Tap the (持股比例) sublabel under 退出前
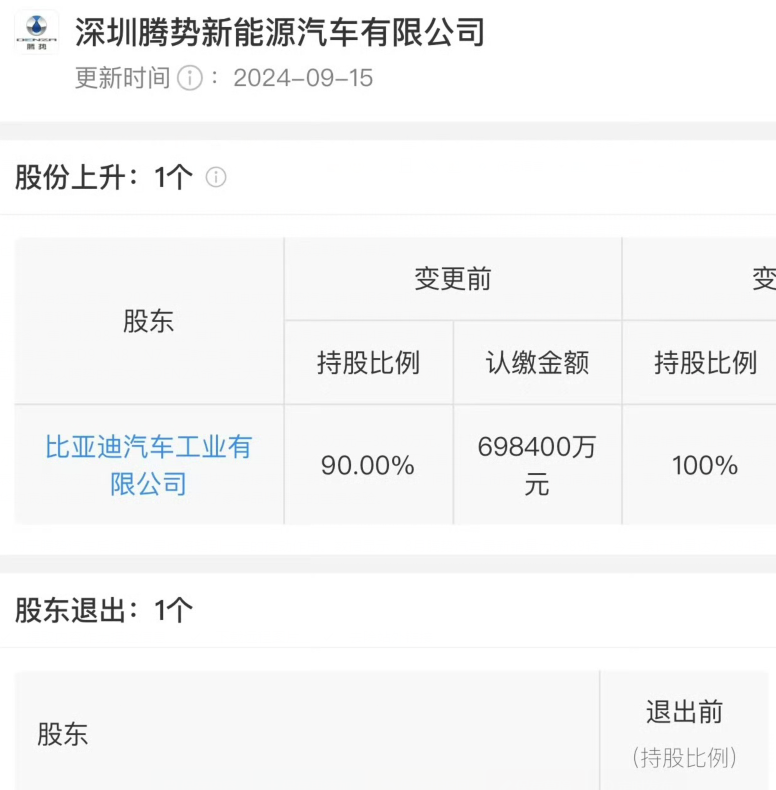776x790 pixels. click(x=684, y=757)
